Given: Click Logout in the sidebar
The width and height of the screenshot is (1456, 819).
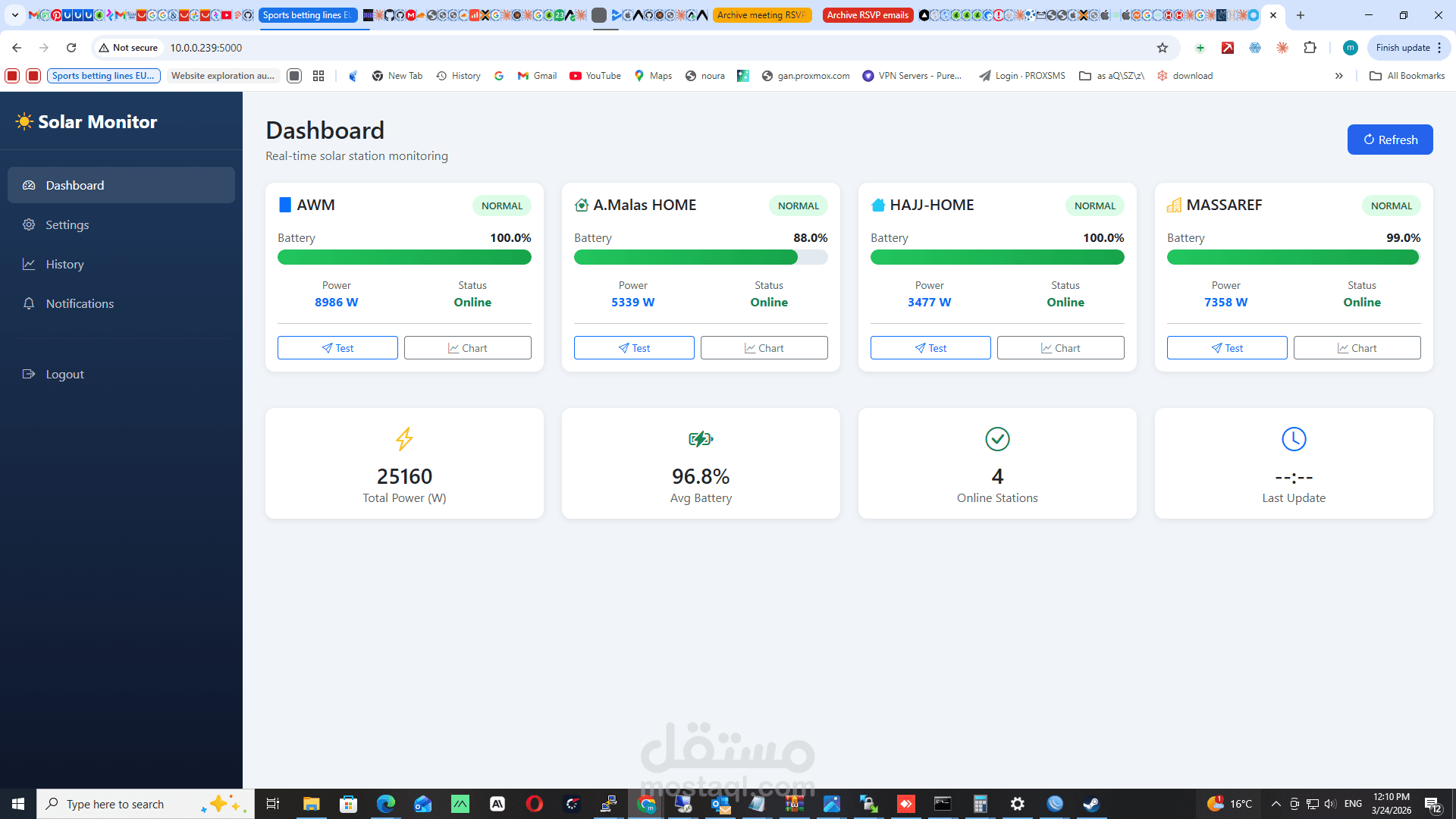Looking at the screenshot, I should click(x=121, y=374).
